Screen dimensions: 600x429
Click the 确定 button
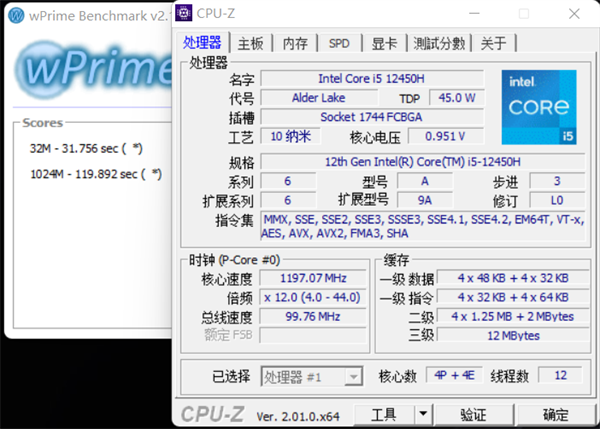pos(555,414)
